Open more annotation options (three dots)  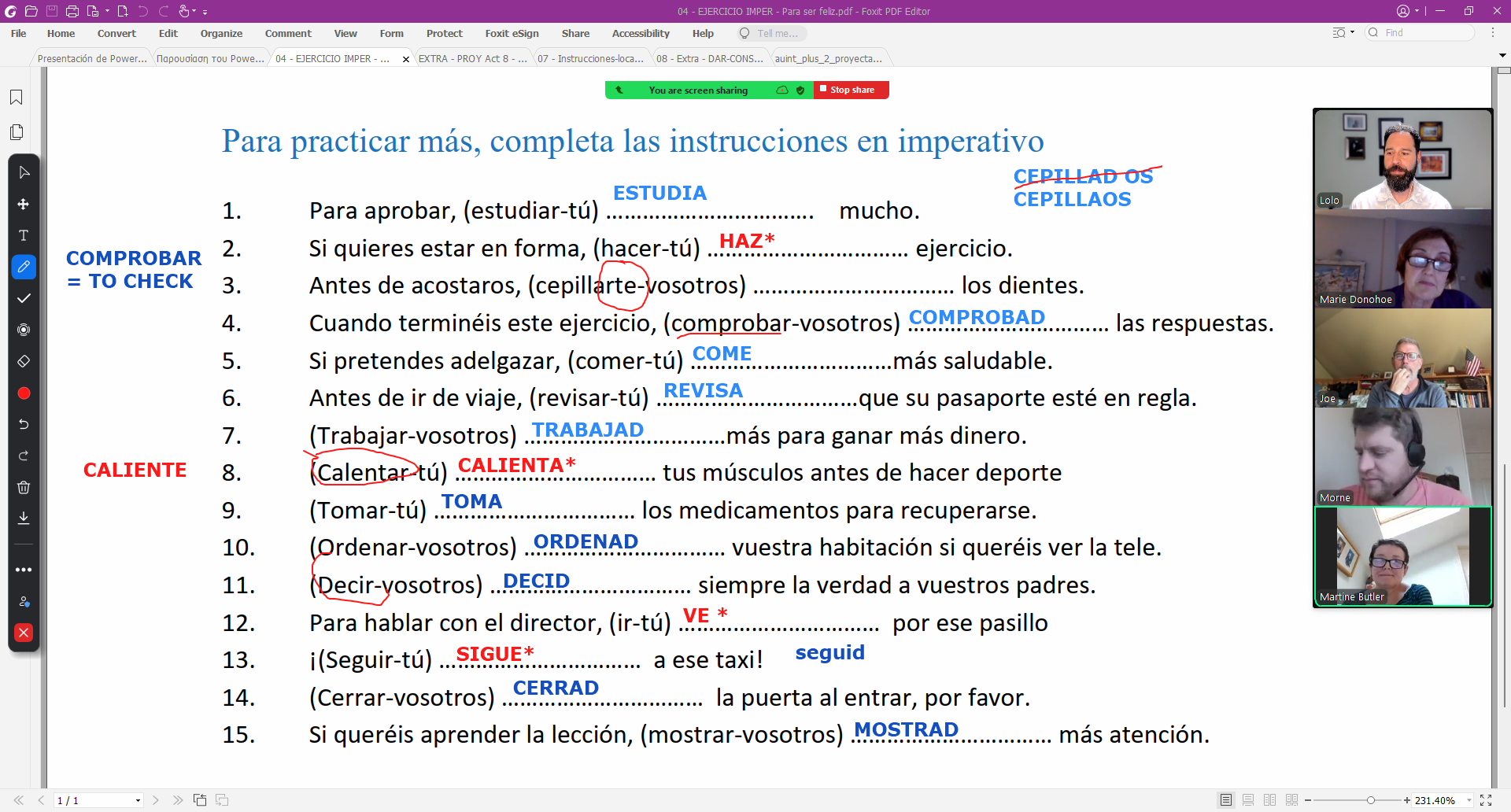pos(24,570)
